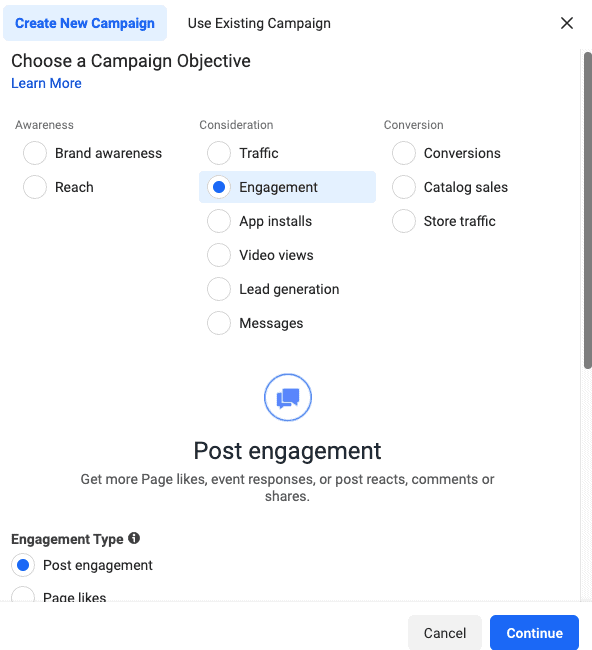Click the Post engagement chat bubbles icon
Image resolution: width=592 pixels, height=650 pixels.
tap(288, 398)
